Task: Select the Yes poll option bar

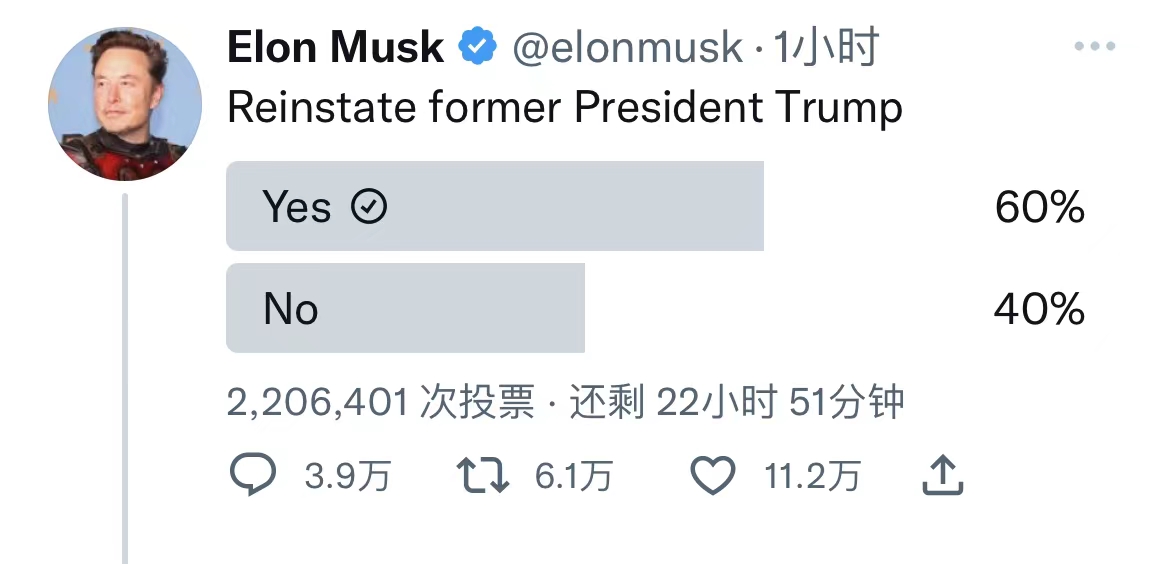Action: (495, 206)
